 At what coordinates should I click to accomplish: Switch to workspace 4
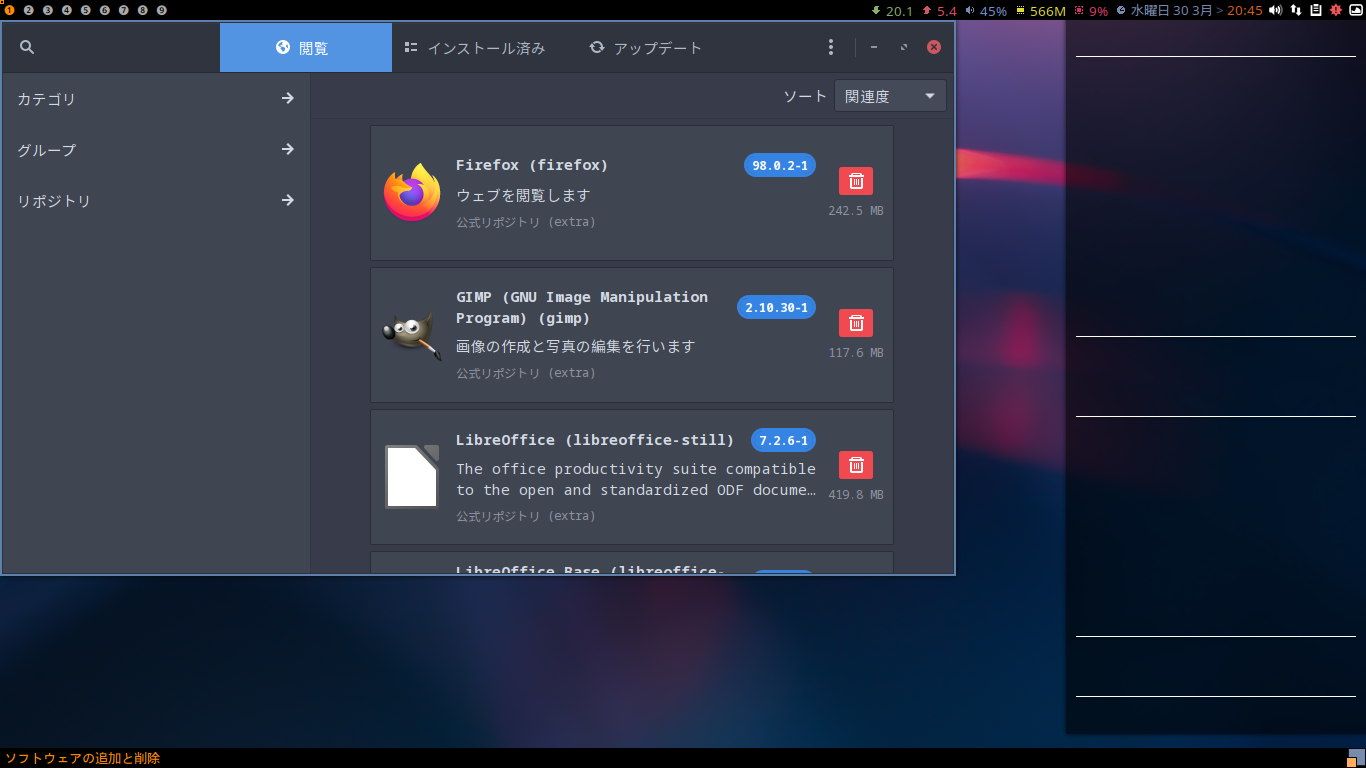67,10
